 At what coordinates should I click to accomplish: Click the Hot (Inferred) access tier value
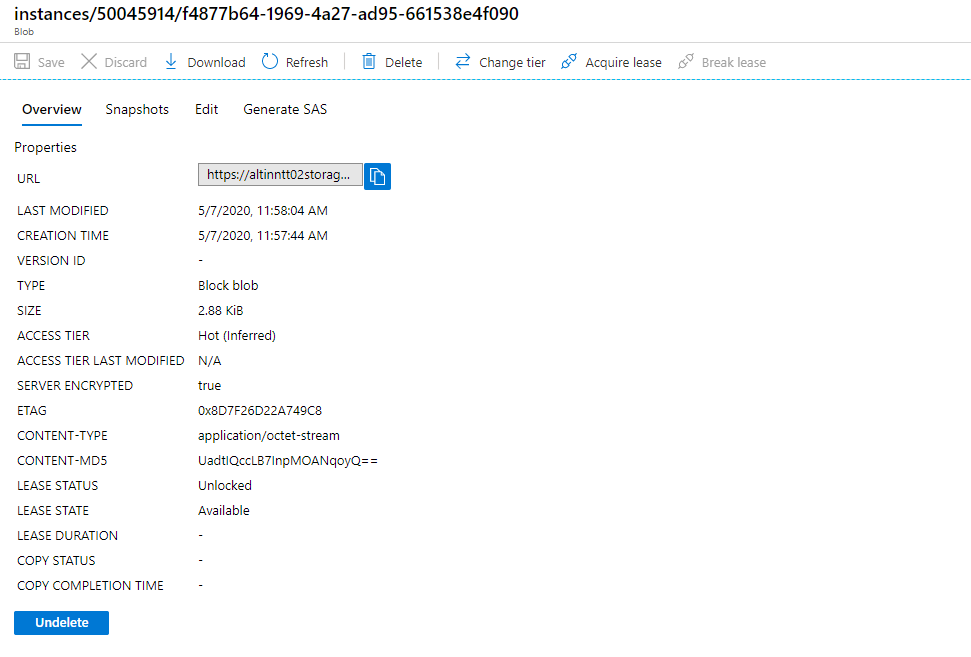(x=237, y=335)
